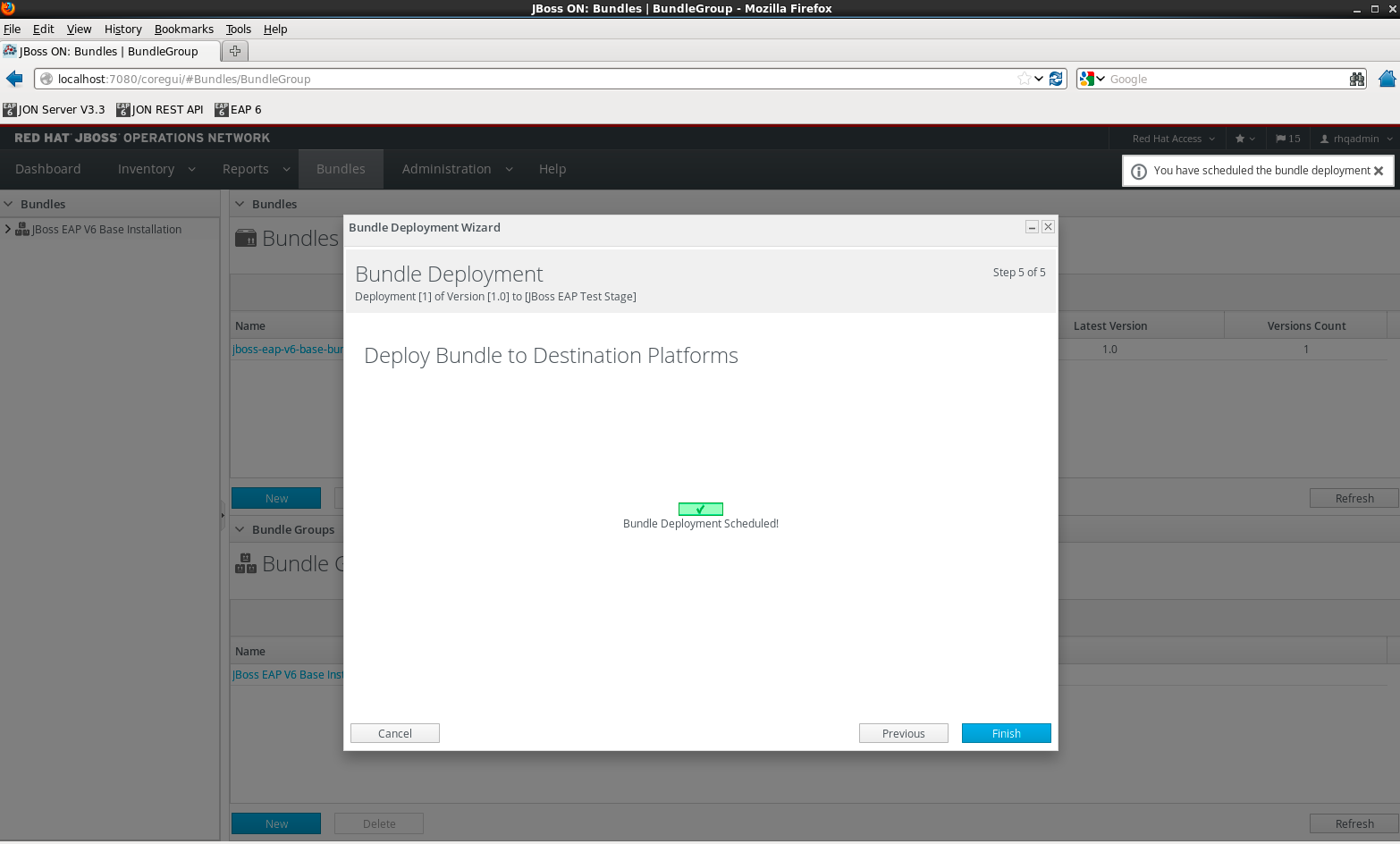Click Delete button under Bundle Groups

379,823
